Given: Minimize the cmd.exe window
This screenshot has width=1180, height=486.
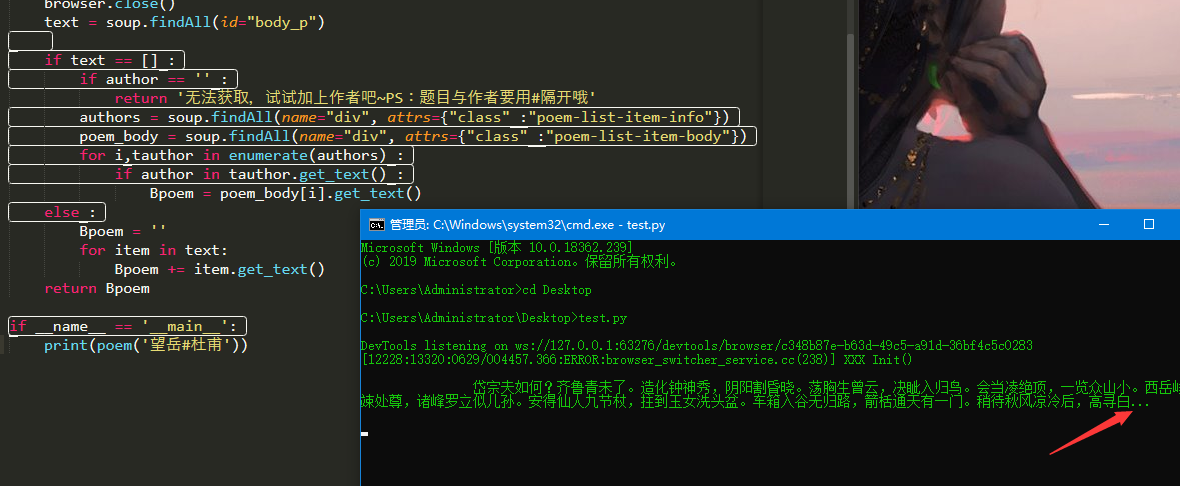Looking at the screenshot, I should tap(1103, 224).
